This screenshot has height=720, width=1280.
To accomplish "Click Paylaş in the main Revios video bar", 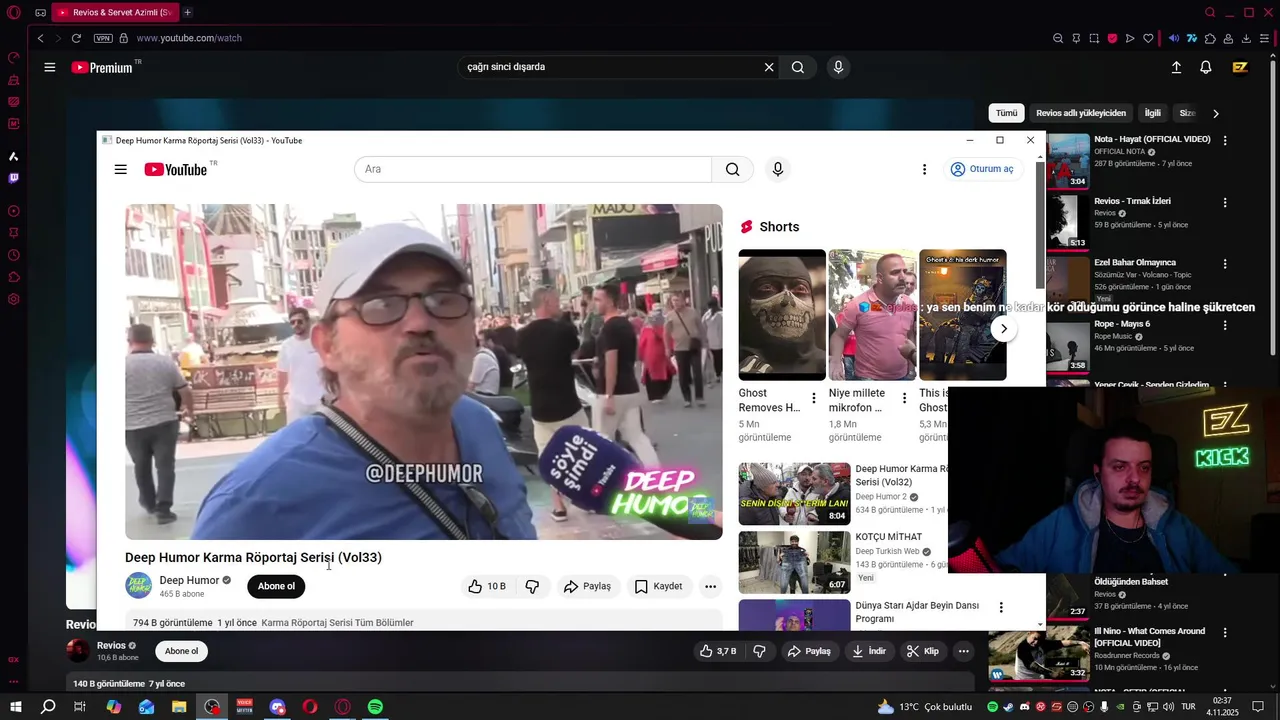I will pyautogui.click(x=809, y=651).
